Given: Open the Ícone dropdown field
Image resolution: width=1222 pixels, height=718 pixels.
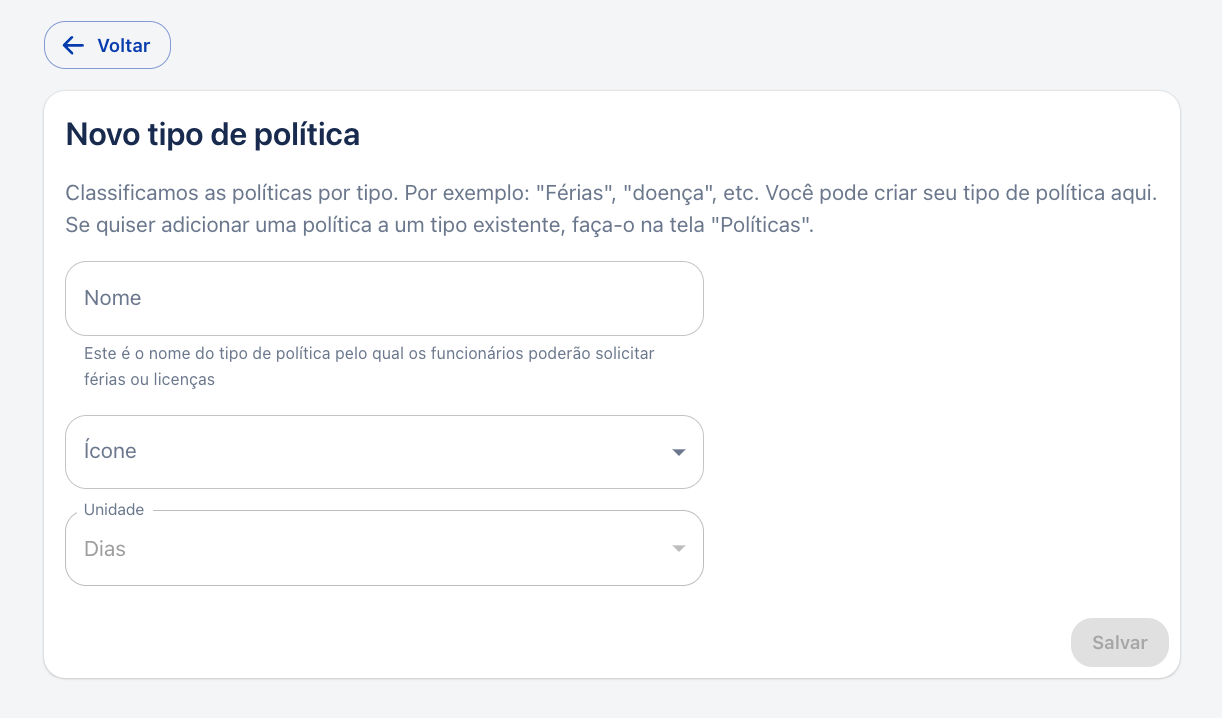Looking at the screenshot, I should pos(384,452).
